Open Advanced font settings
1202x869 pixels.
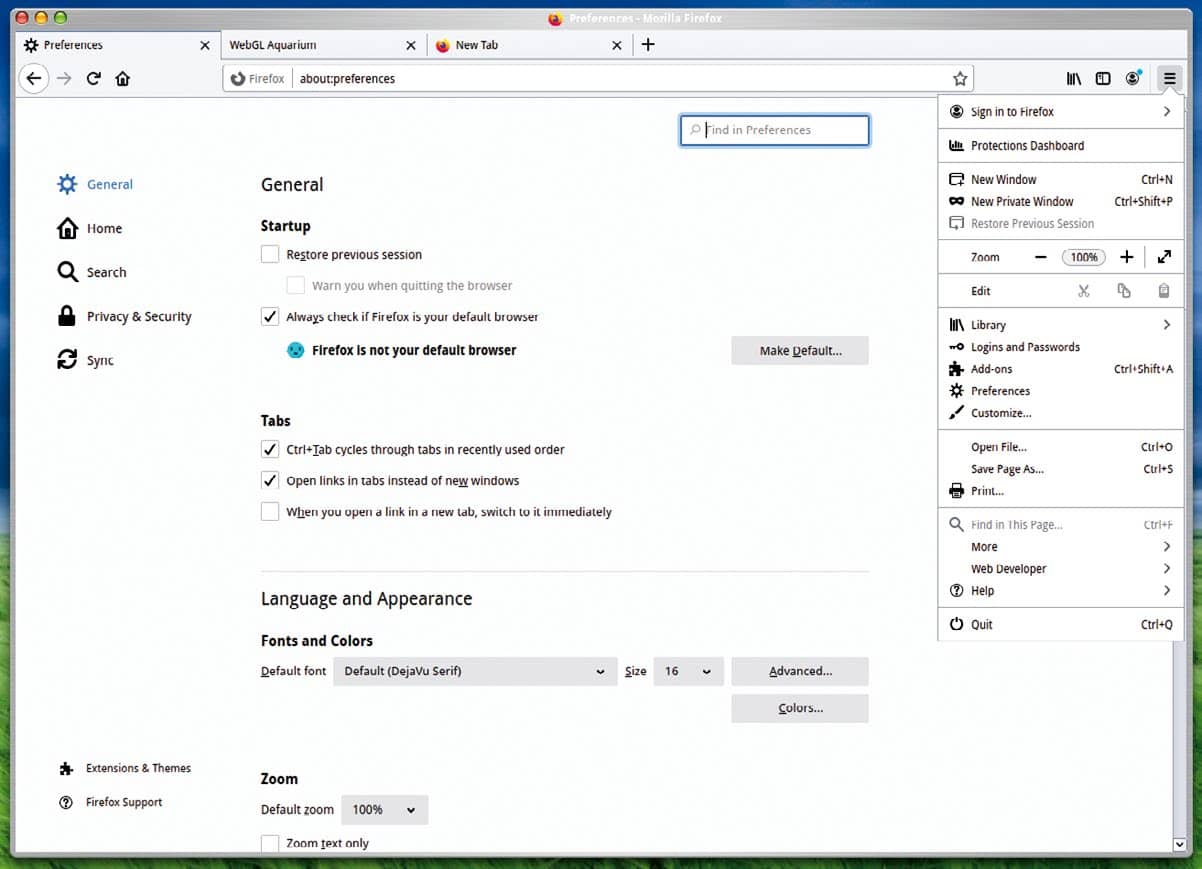(x=800, y=671)
